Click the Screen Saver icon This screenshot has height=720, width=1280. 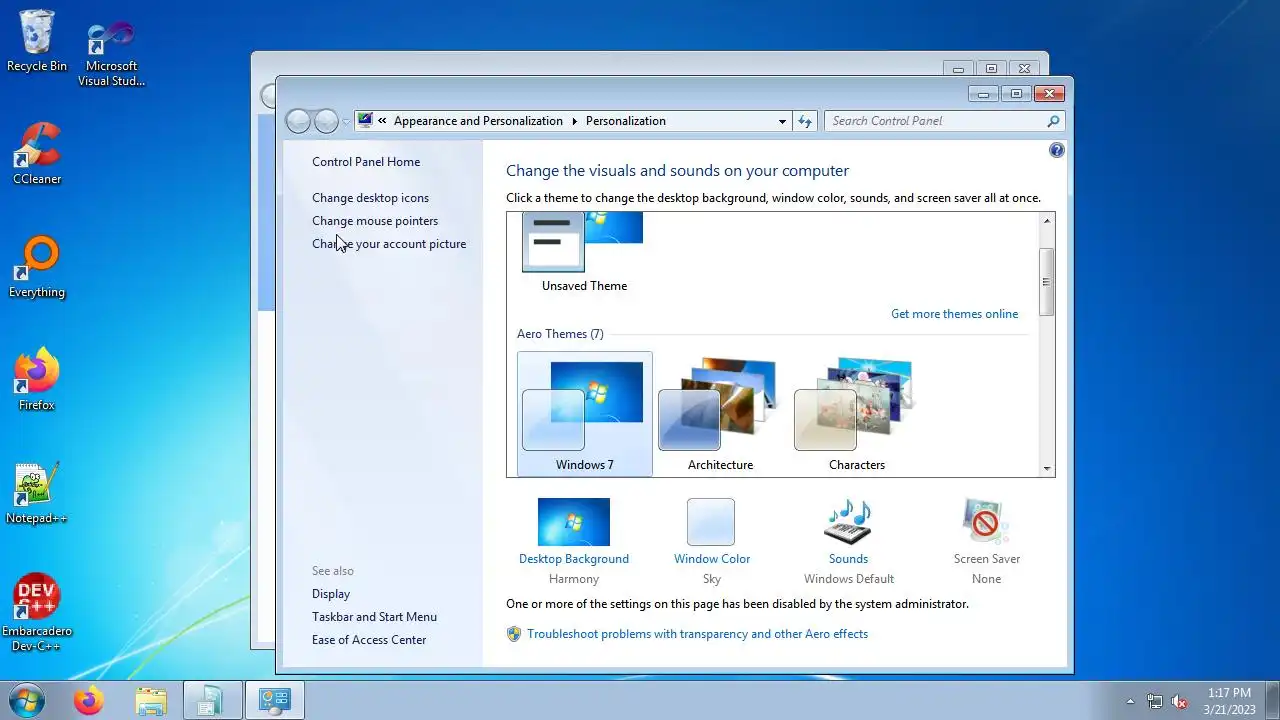tap(986, 522)
